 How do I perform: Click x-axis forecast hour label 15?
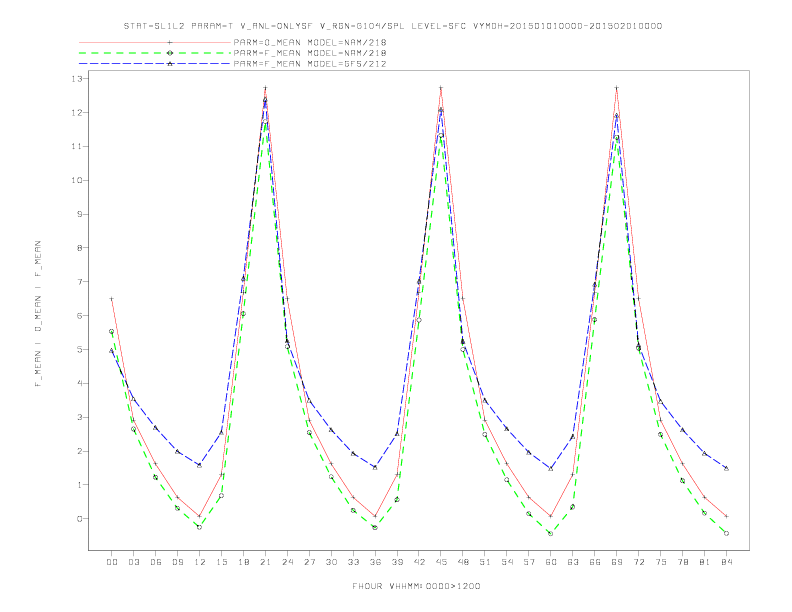[221, 562]
